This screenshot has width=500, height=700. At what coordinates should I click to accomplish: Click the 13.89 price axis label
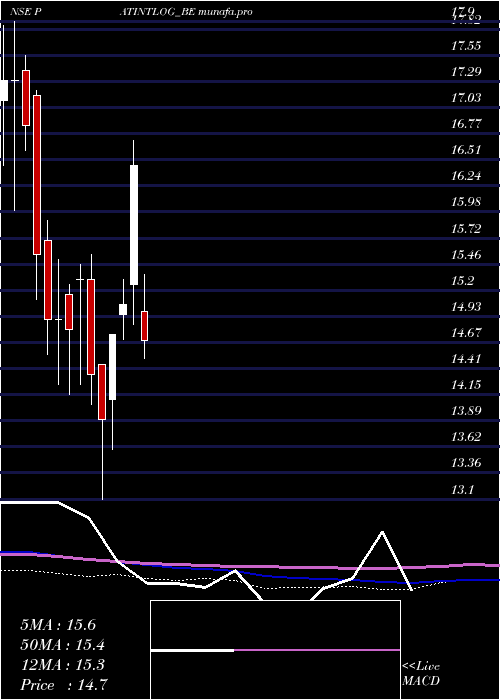tap(466, 411)
